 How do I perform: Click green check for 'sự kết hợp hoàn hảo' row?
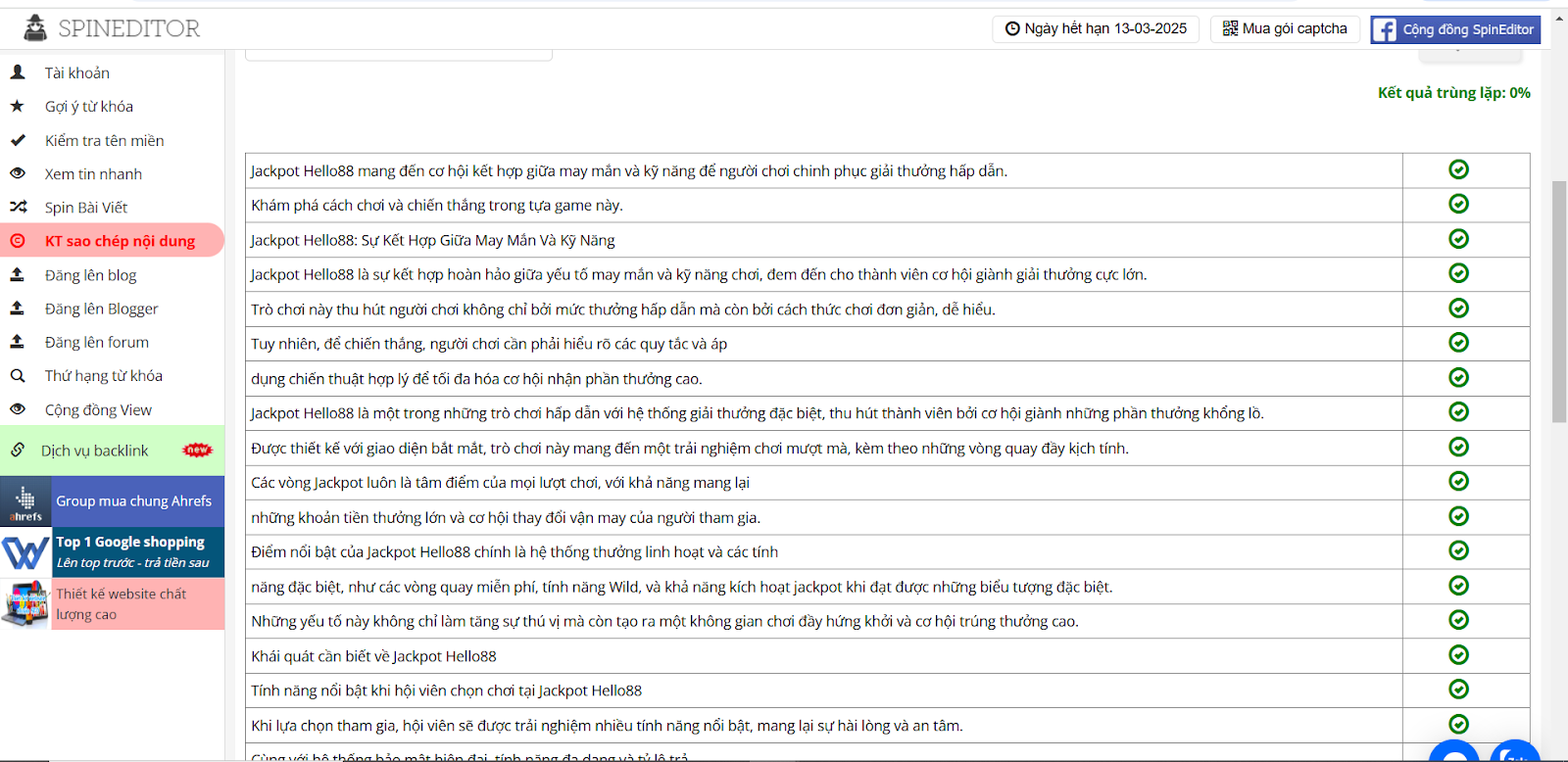[1459, 273]
